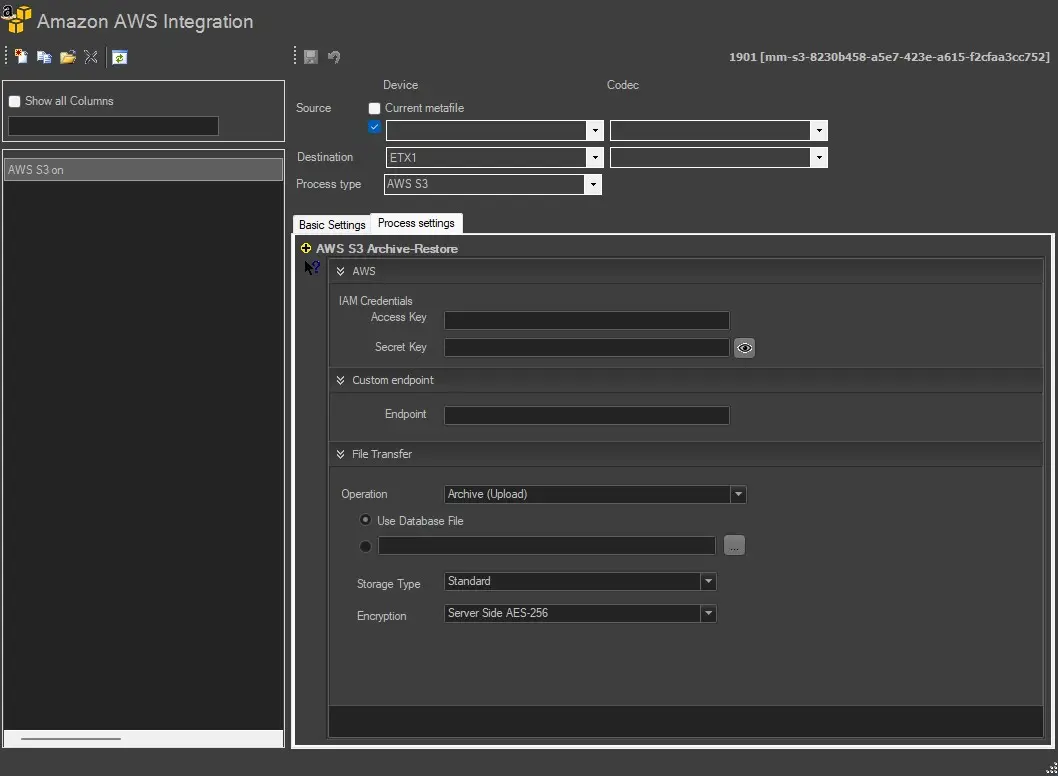This screenshot has width=1058, height=776.
Task: Reveal the Secret Key with eye icon
Action: 744,348
